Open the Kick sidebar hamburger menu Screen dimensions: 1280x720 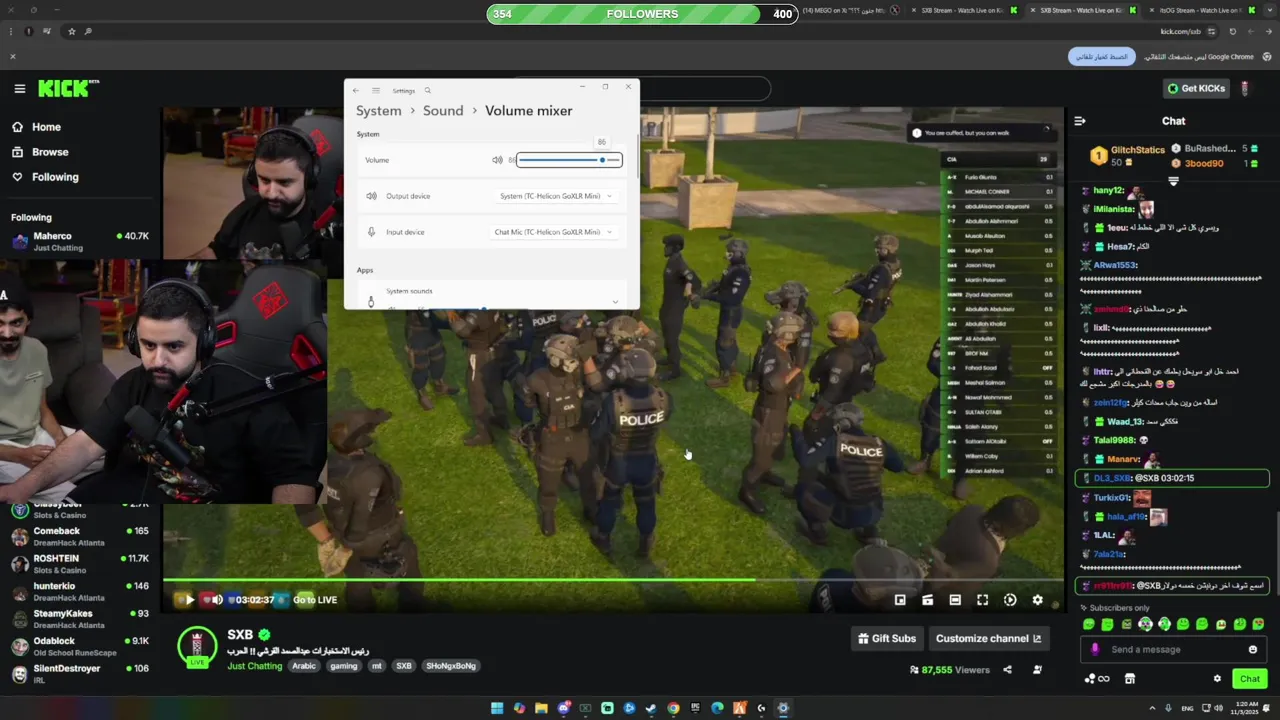point(19,89)
